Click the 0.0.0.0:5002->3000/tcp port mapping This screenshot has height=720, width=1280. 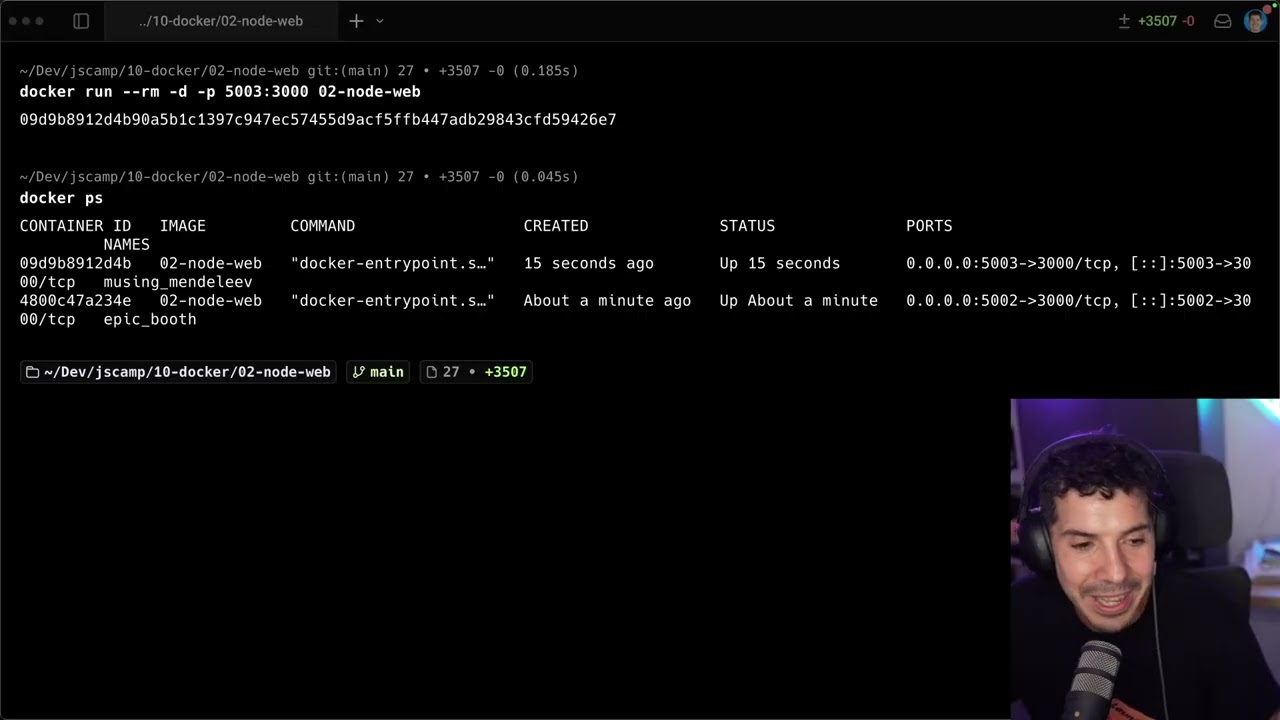[1011, 301]
